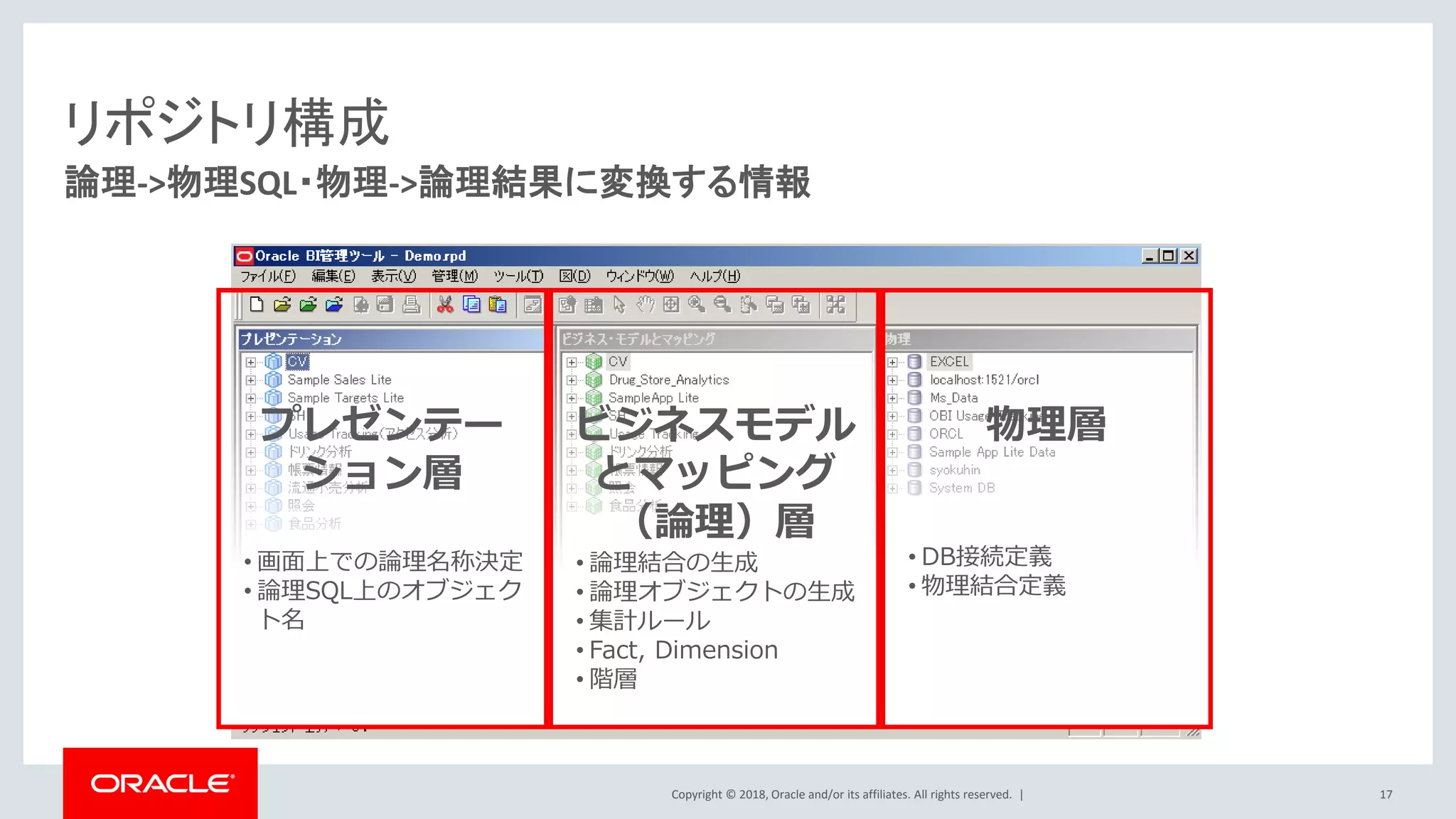Viewport: 1456px width, 819px height.
Task: Expand the Sample App Lite Data node
Action: coord(892,452)
